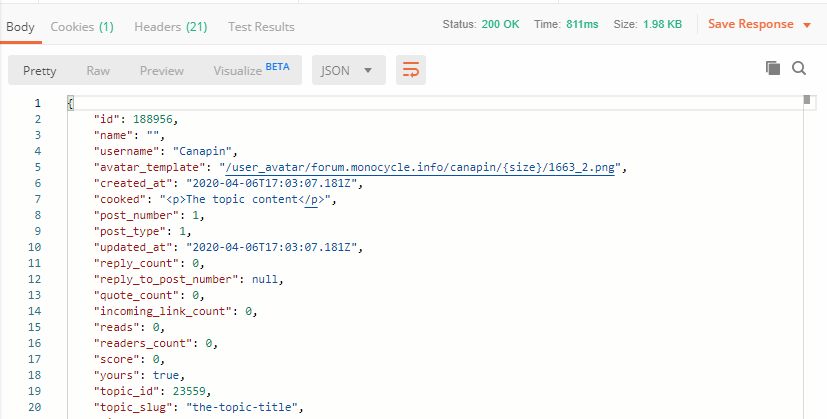Open the avatar_template URL link
Viewport: 827px width, 419px height.
coord(420,167)
